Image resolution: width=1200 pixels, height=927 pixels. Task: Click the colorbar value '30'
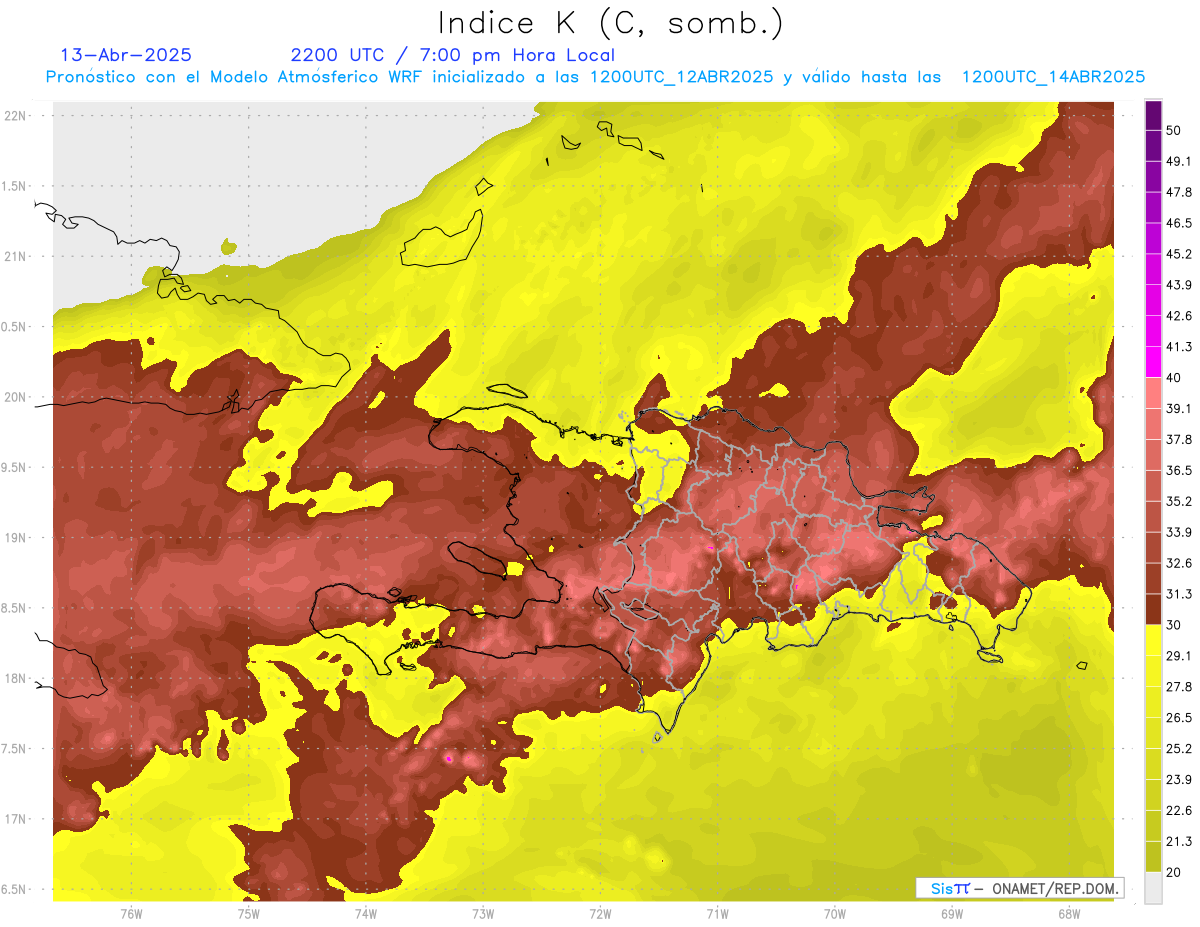(1174, 625)
